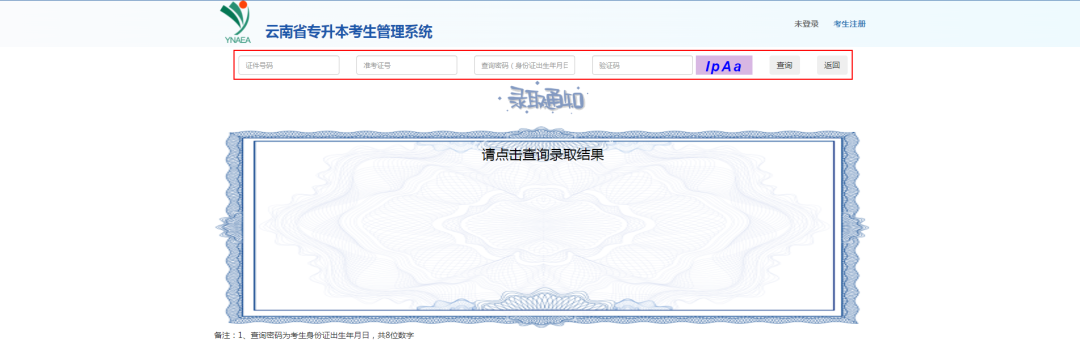Focus the 证件号码 input field
Screen dimensions: 1080x361
pyautogui.click(x=289, y=65)
